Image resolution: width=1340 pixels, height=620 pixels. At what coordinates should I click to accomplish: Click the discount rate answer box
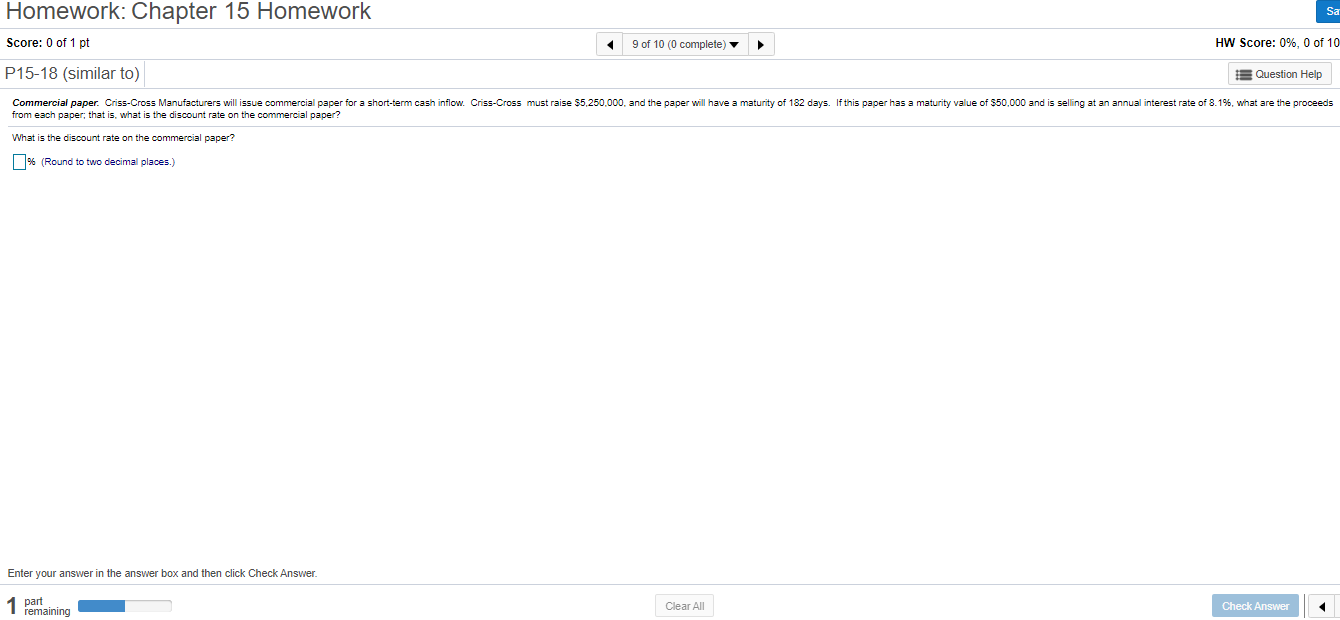click(19, 162)
